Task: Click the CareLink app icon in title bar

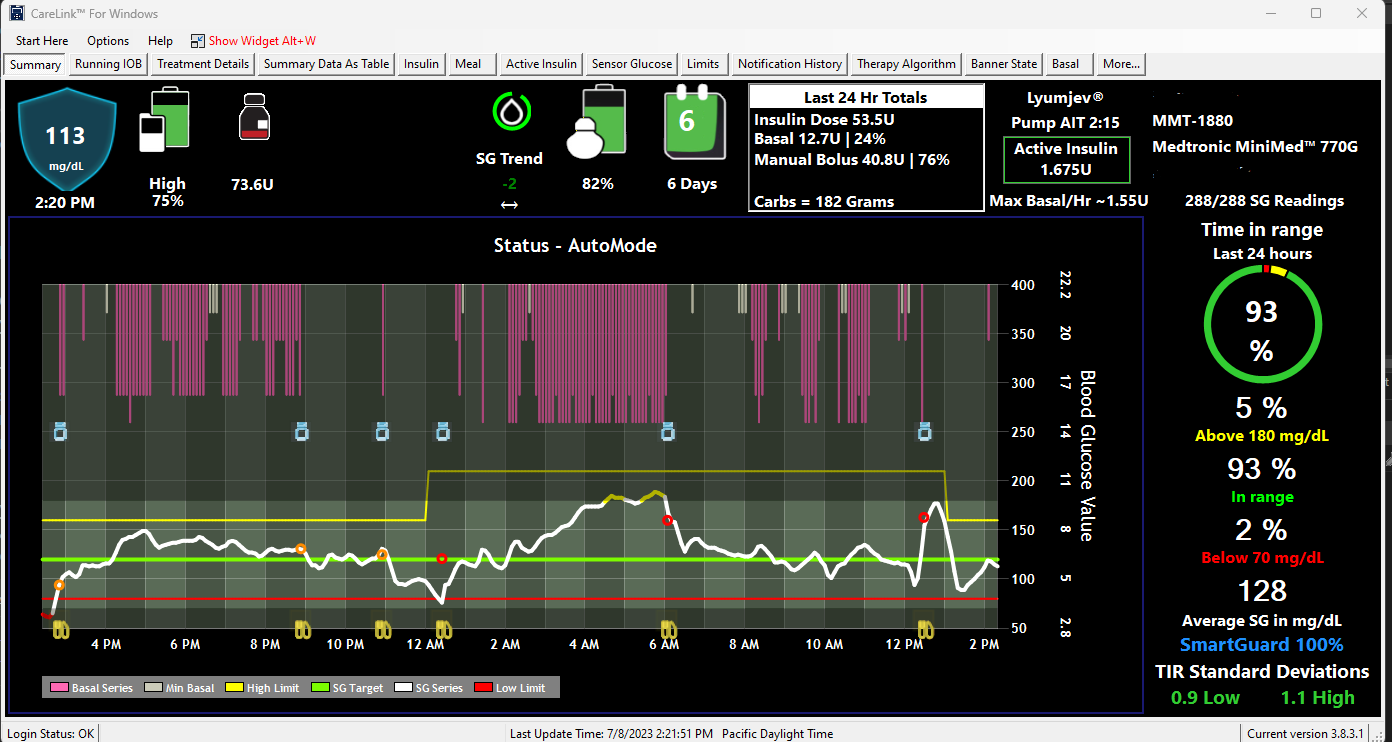Action: [16, 14]
